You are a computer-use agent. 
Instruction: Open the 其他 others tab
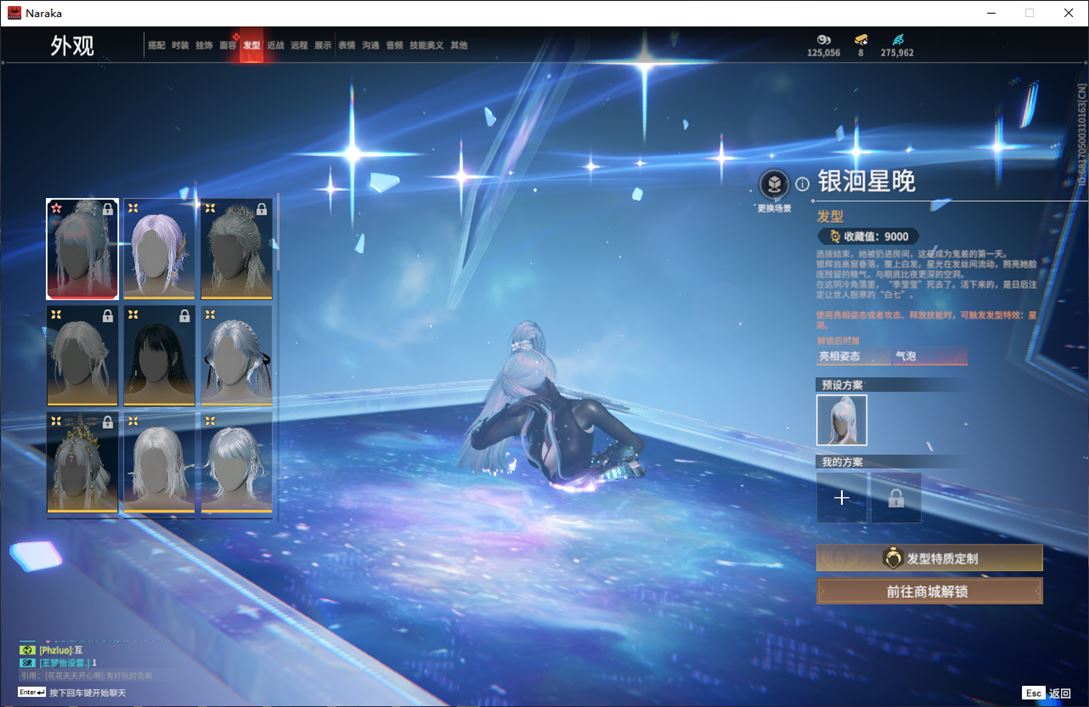tap(459, 45)
